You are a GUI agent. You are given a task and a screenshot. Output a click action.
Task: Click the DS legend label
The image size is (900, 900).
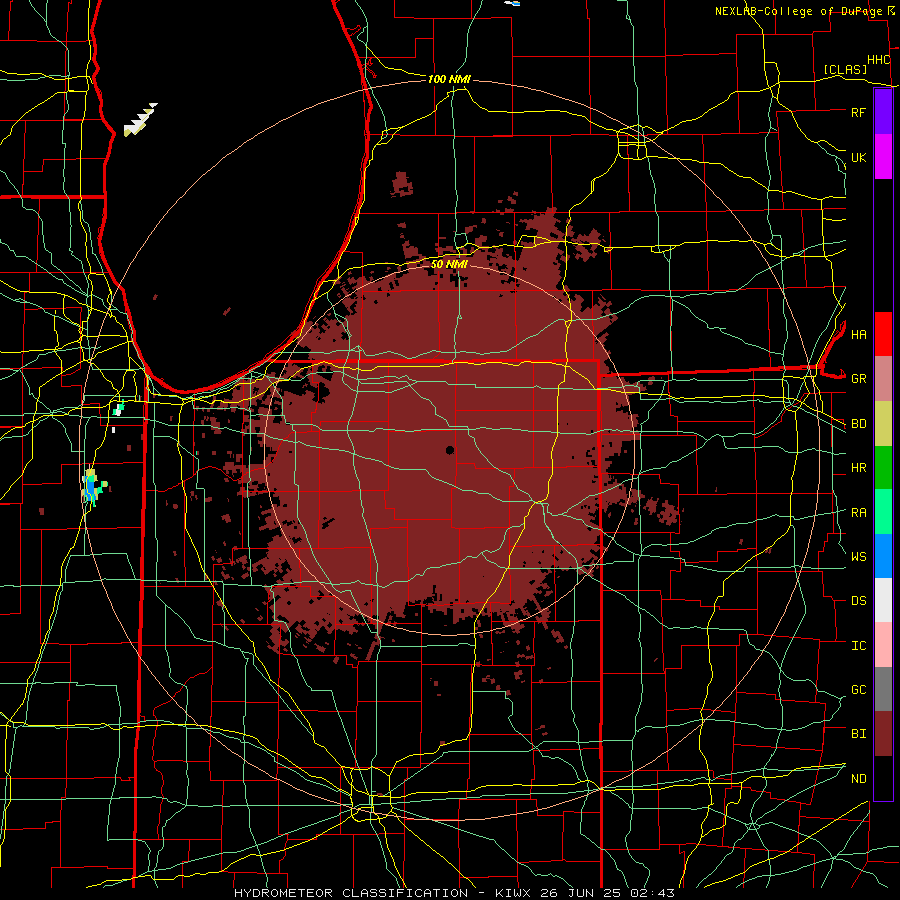click(x=858, y=601)
